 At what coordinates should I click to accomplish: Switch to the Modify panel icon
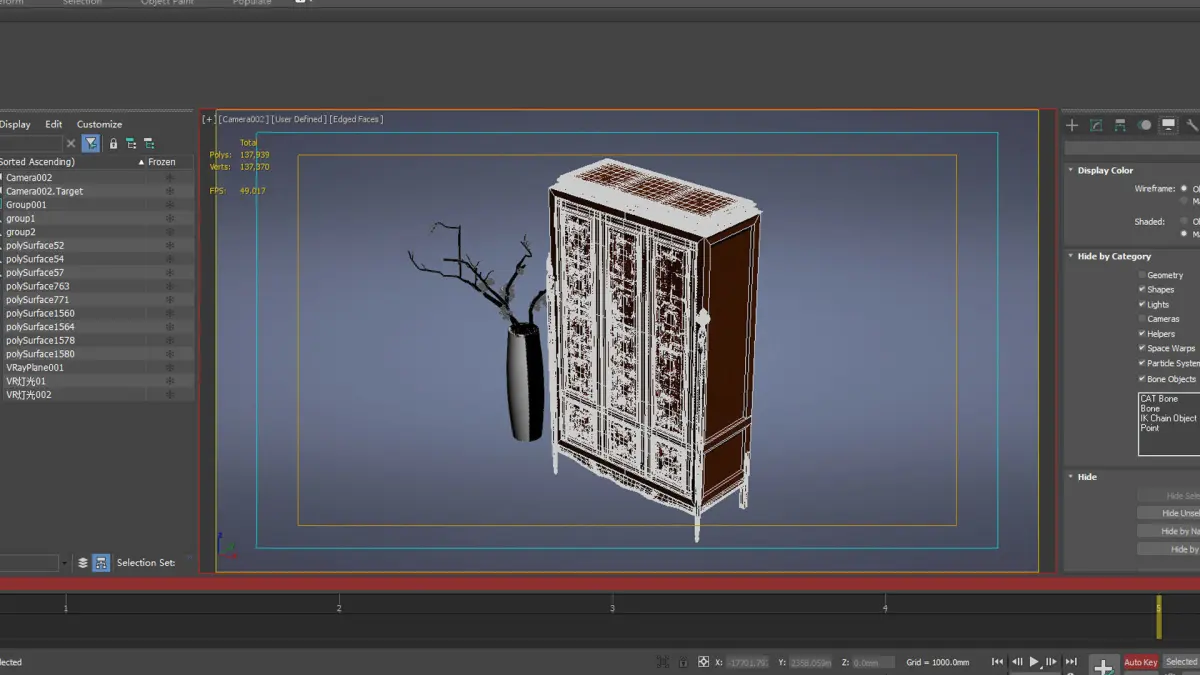[1096, 125]
